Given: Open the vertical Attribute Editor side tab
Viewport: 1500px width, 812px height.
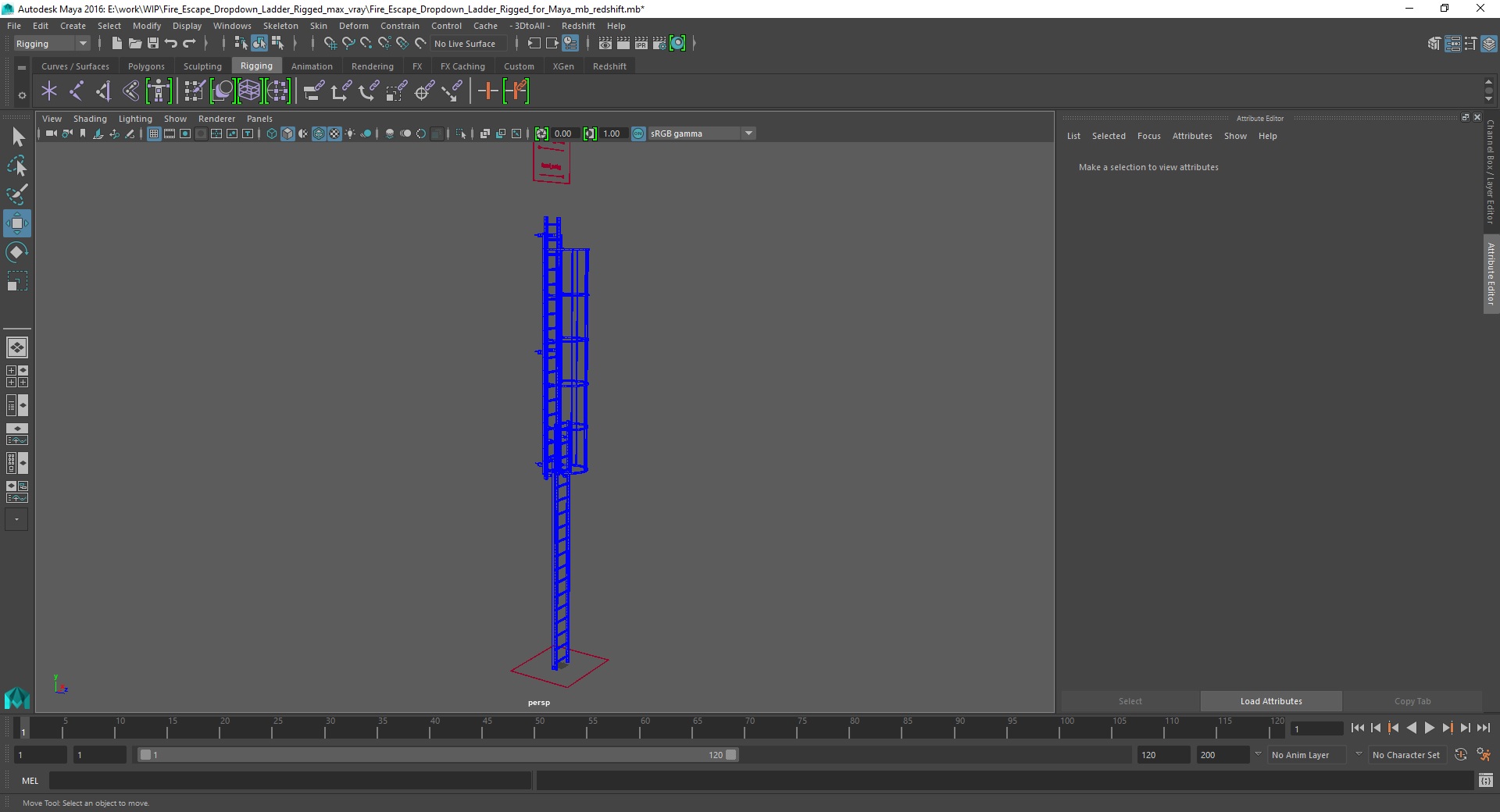Looking at the screenshot, I should pyautogui.click(x=1491, y=274).
